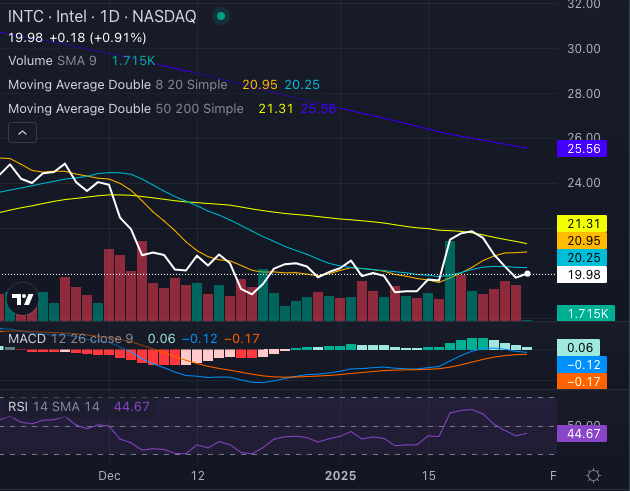Viewport: 630px width, 491px height.
Task: Click the Dec marker on time axis
Action: 111,475
